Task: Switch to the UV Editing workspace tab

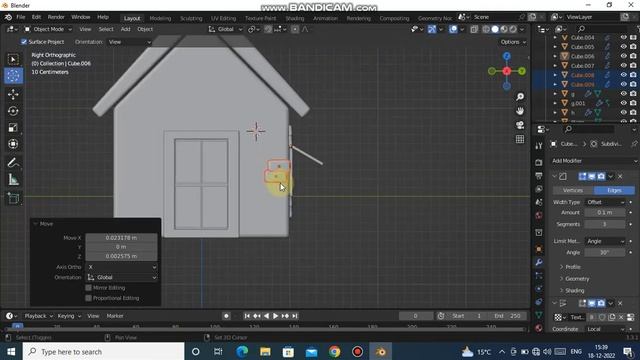Action: [223, 18]
